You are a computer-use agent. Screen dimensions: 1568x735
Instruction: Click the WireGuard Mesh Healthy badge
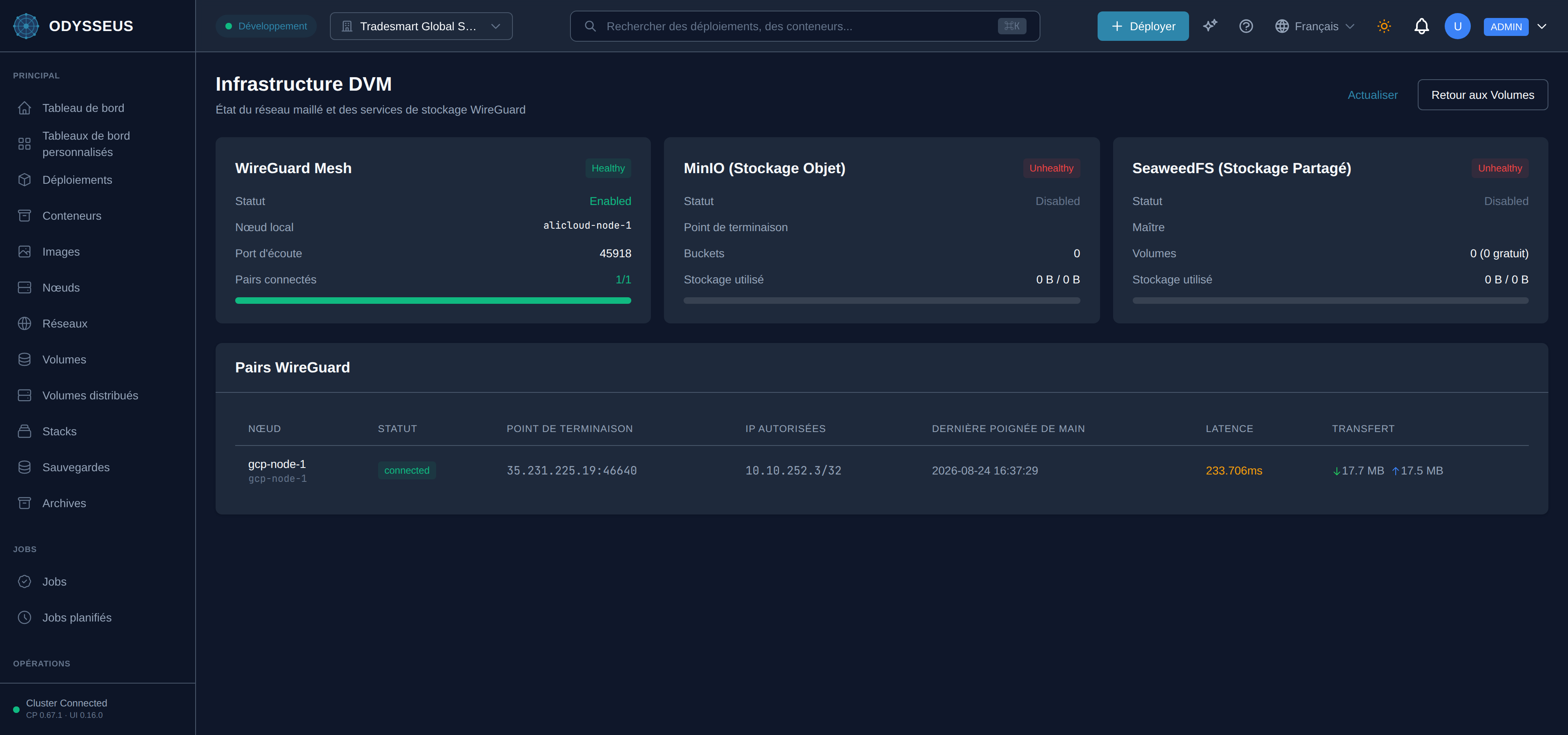608,169
